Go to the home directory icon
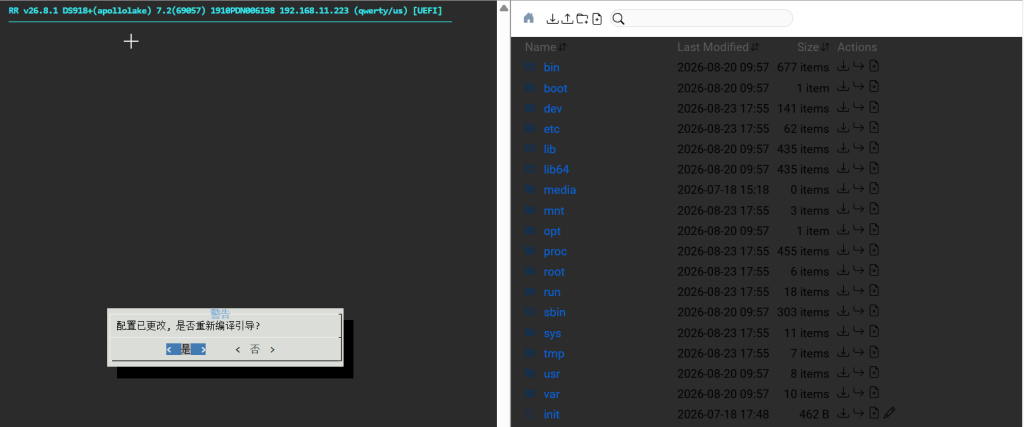Screen dimensions: 1024x427 click(x=529, y=18)
